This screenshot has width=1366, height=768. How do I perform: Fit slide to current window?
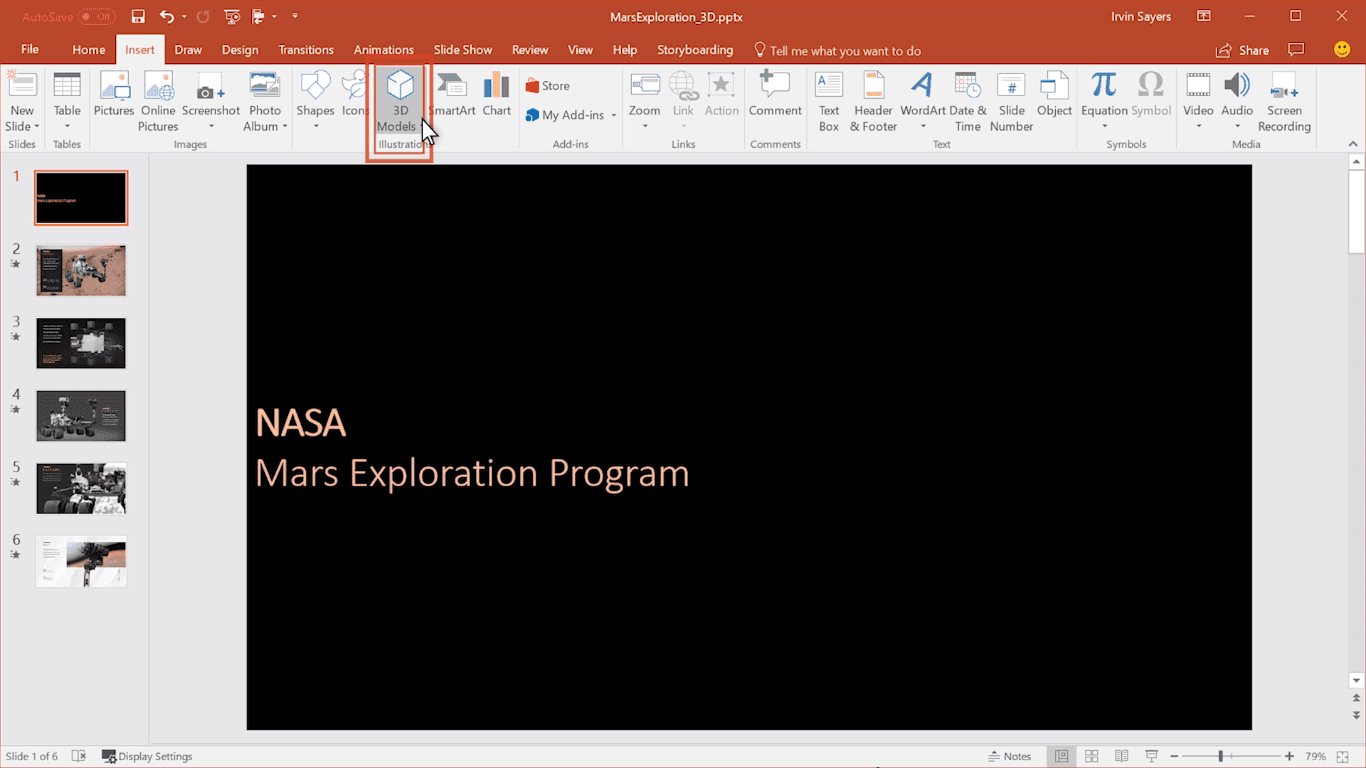click(1343, 757)
